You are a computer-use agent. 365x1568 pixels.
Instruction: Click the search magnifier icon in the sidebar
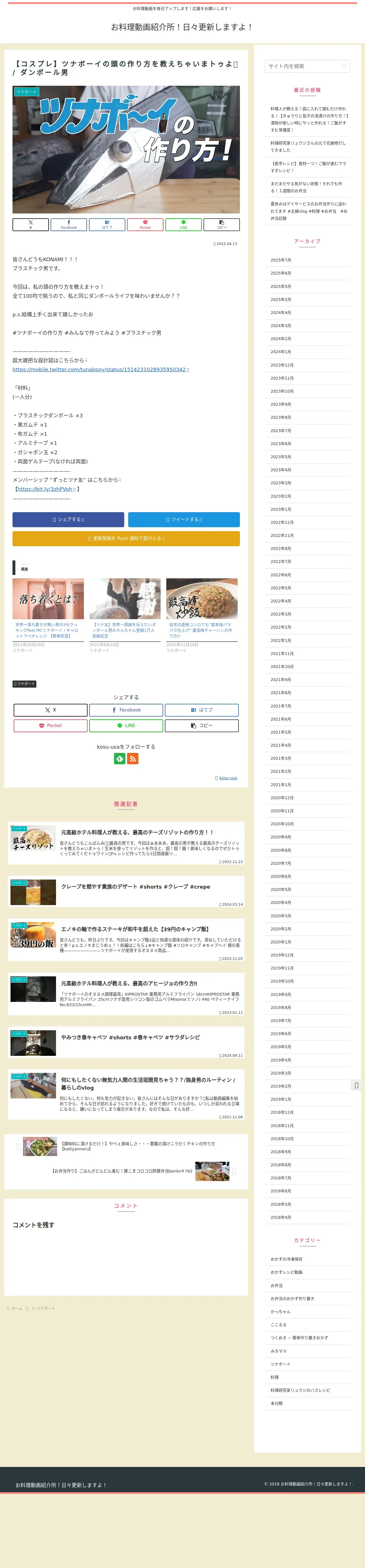point(344,66)
